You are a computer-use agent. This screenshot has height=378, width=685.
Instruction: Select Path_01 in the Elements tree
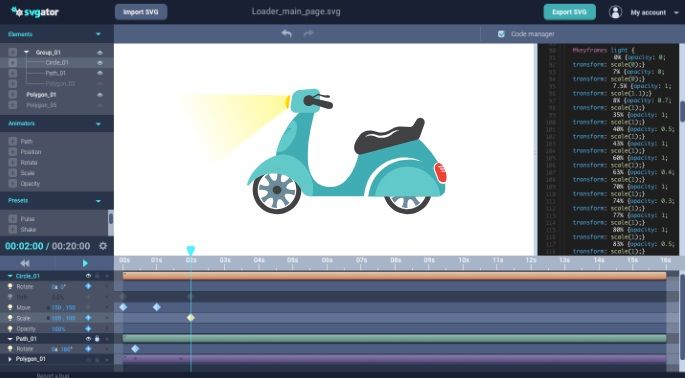[x=55, y=73]
